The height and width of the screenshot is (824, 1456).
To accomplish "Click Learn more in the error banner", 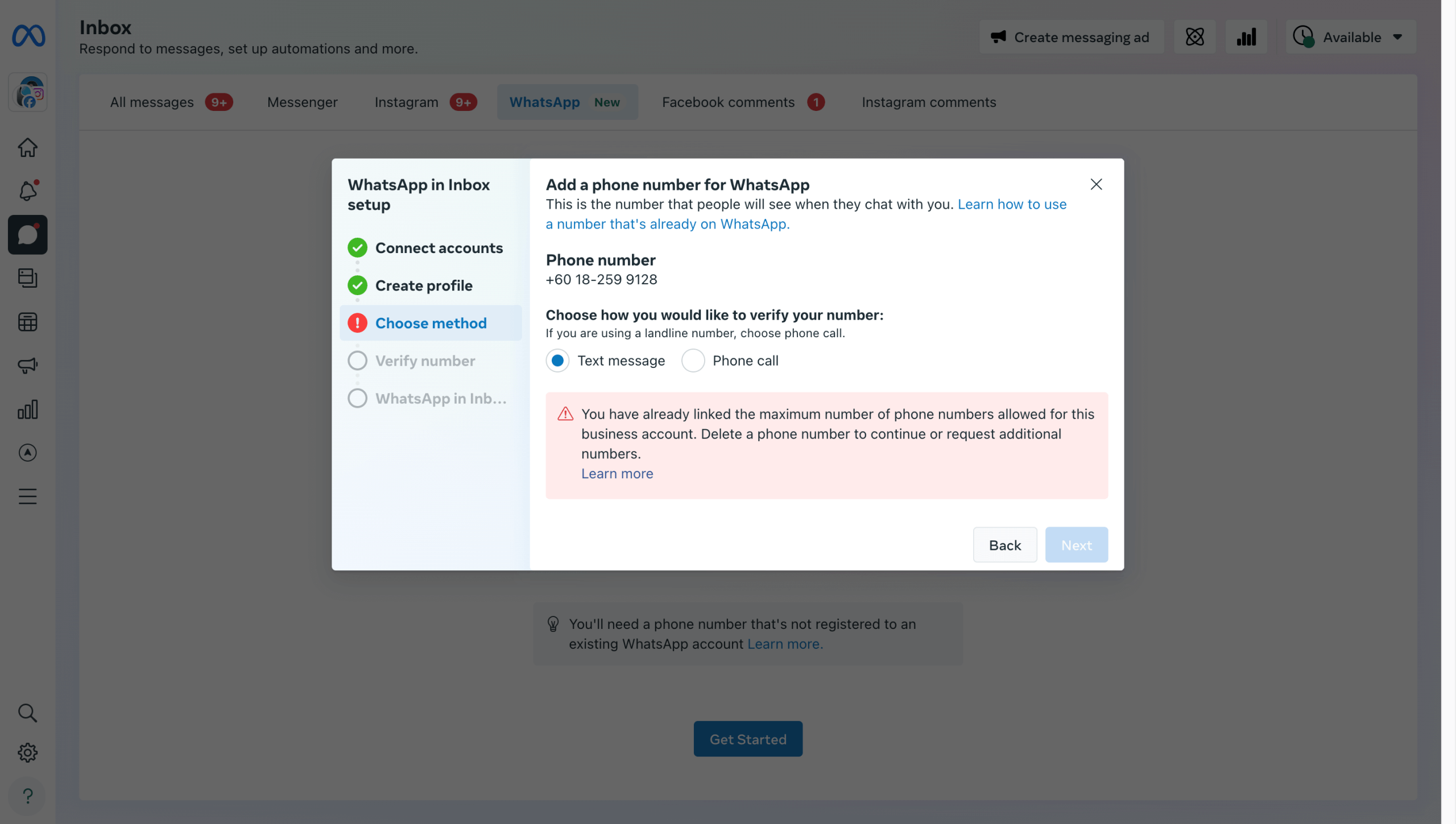I will click(x=617, y=474).
